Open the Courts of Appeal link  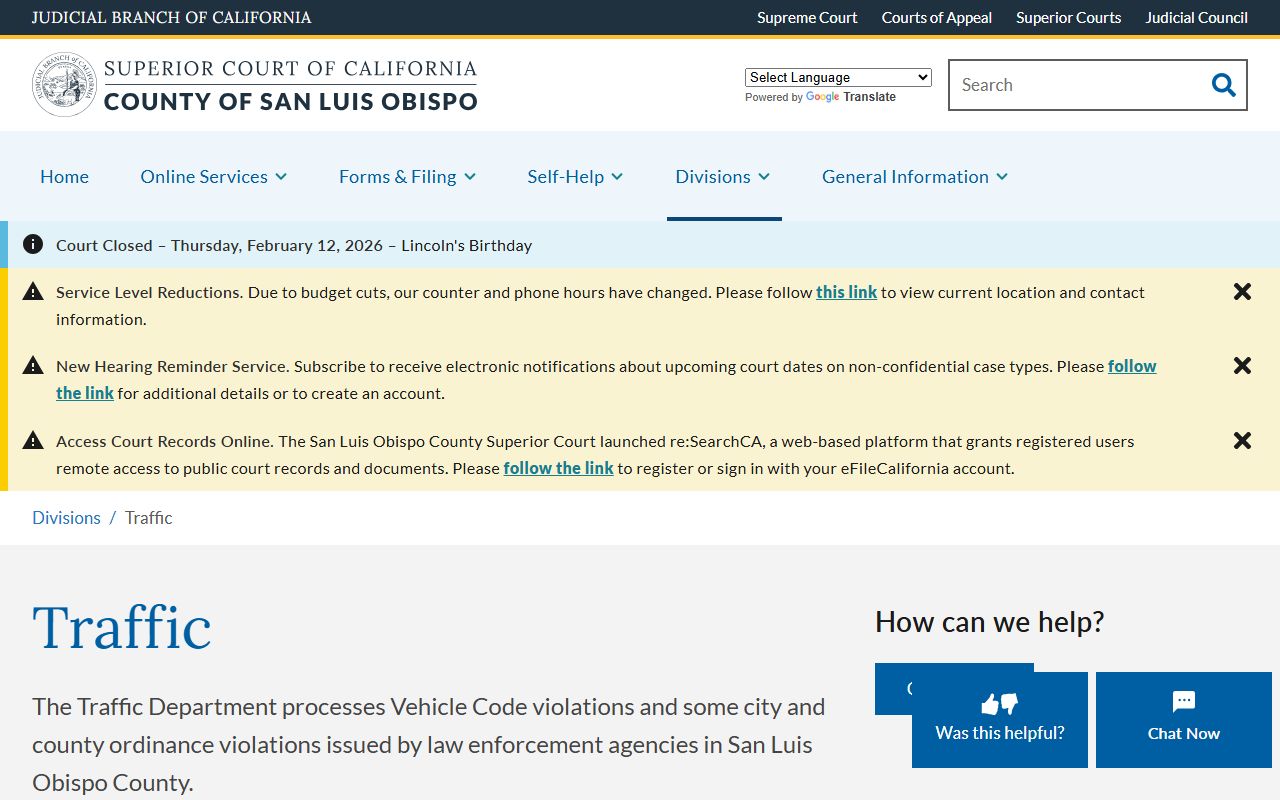[937, 17]
